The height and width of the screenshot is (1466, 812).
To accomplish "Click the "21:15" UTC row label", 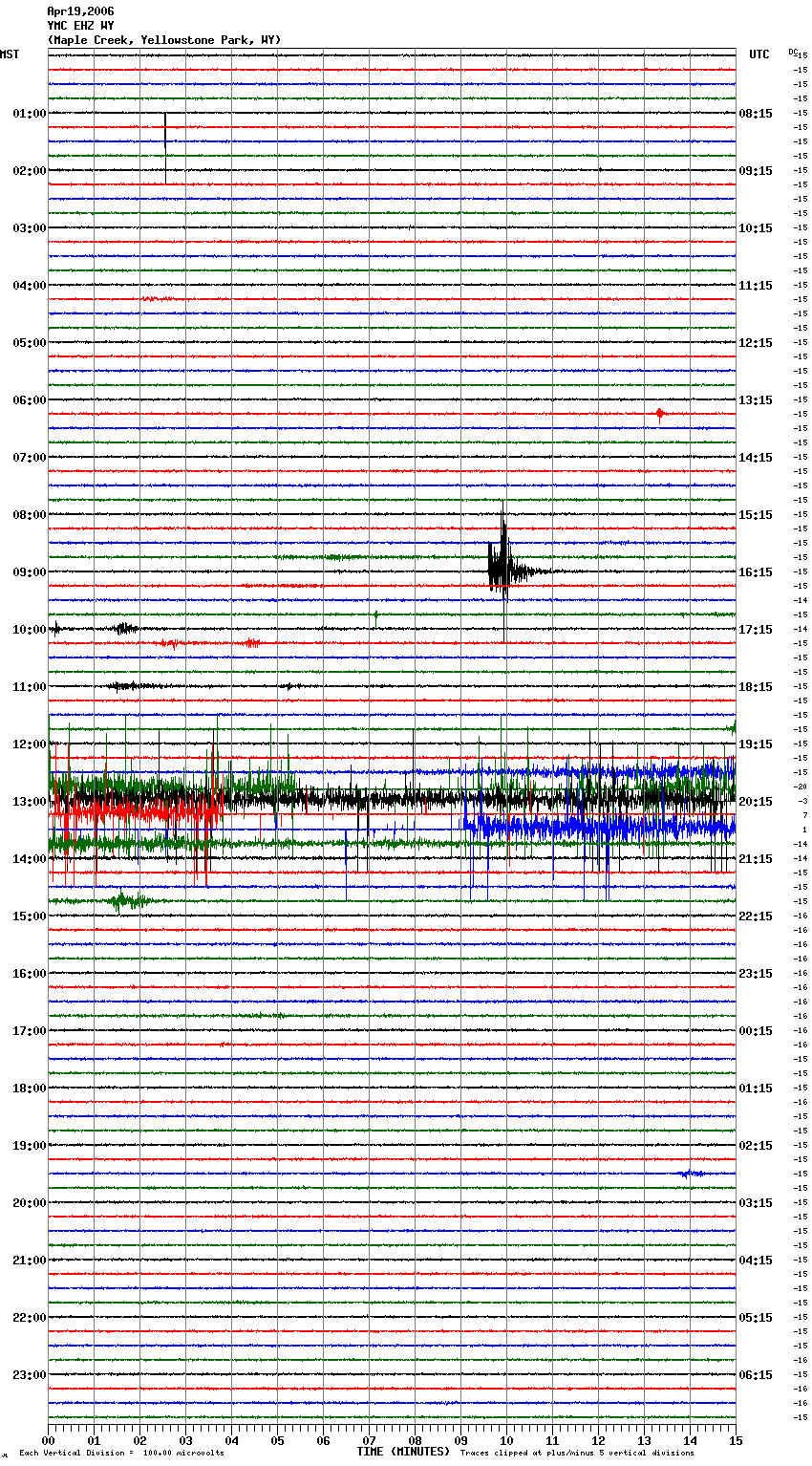I will click(756, 859).
